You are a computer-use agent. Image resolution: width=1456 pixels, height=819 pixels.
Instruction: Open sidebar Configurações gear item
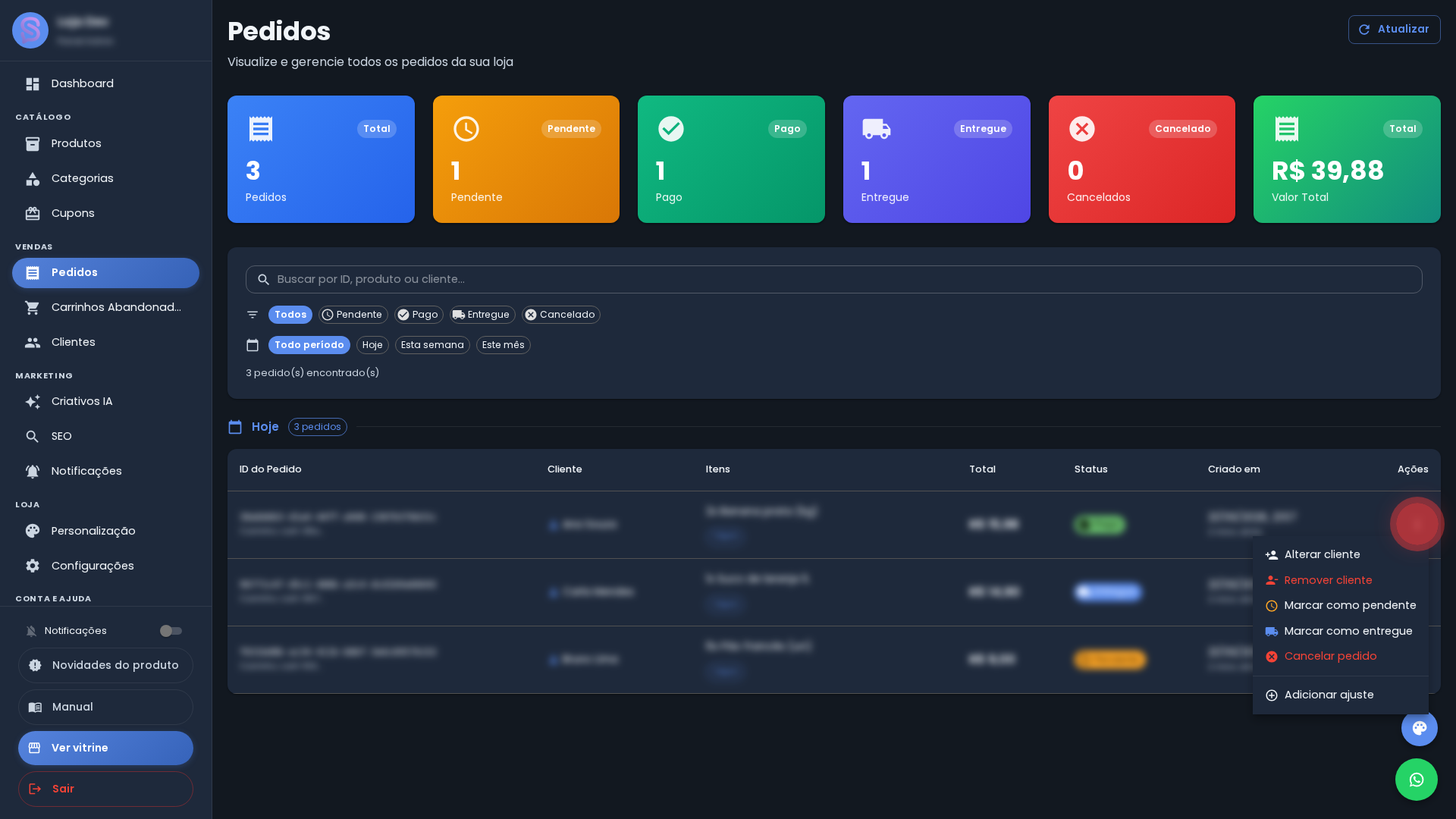point(105,566)
